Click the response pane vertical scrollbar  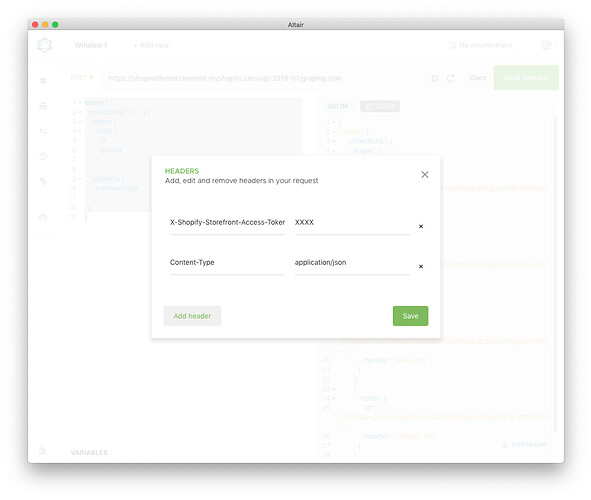tap(554, 274)
